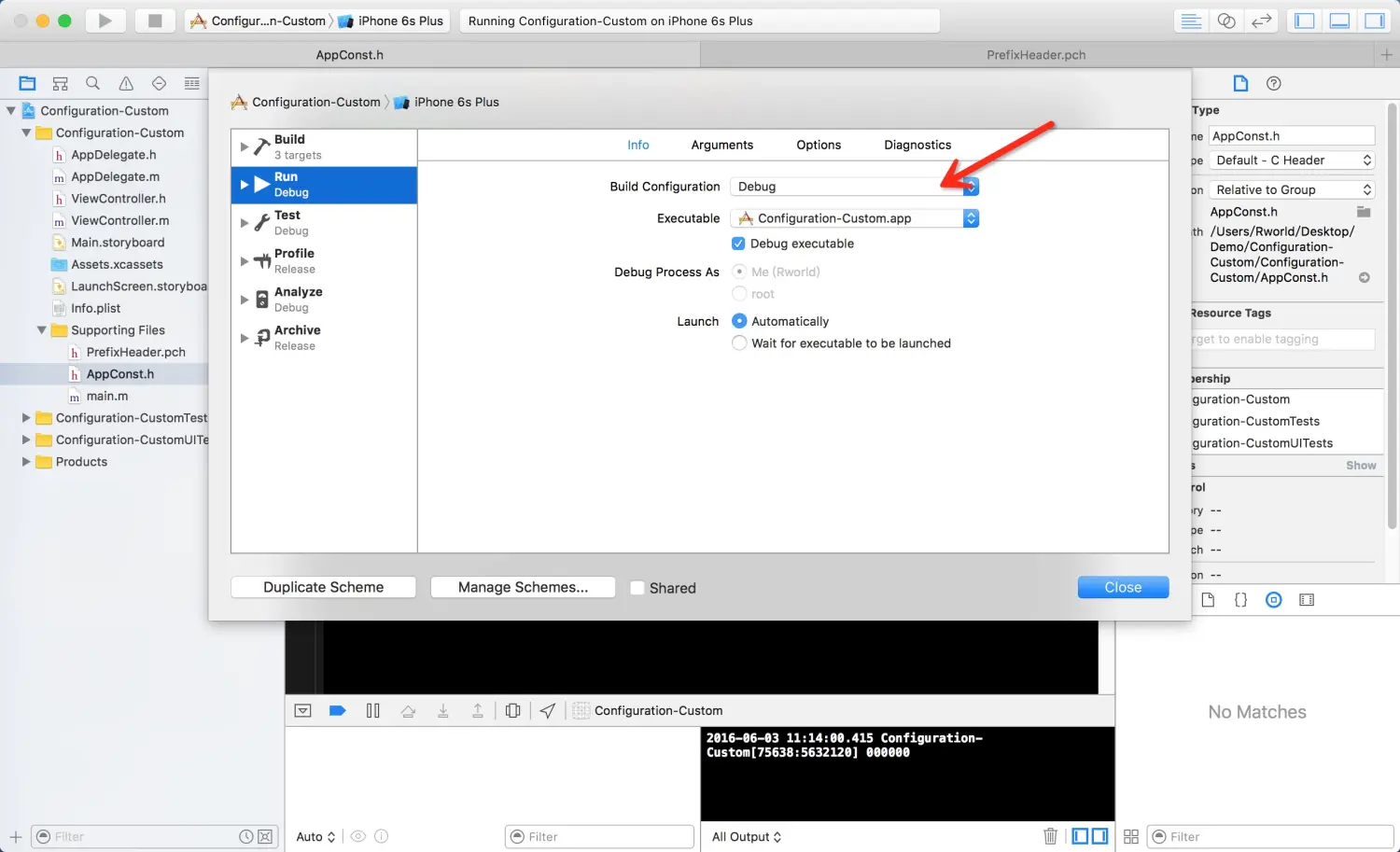This screenshot has height=852, width=1400.
Task: Show the File inspector
Action: 1240,83
